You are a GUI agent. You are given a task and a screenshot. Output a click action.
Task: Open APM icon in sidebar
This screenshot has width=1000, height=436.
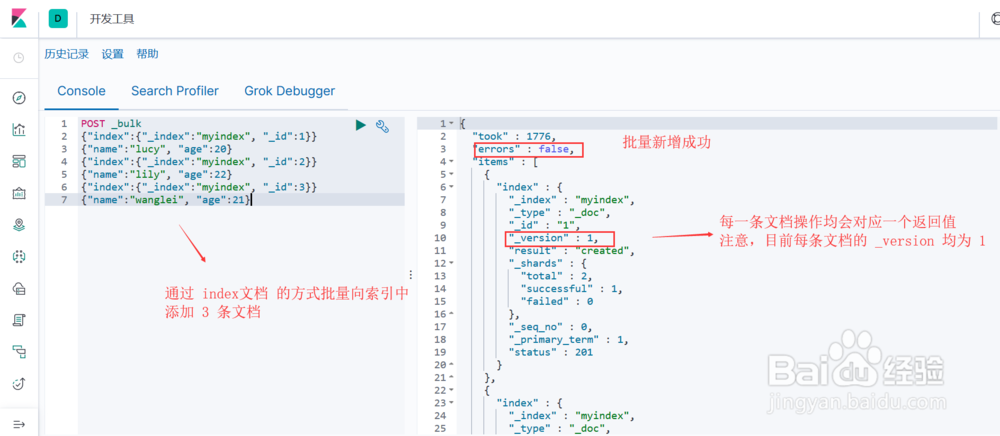(19, 351)
